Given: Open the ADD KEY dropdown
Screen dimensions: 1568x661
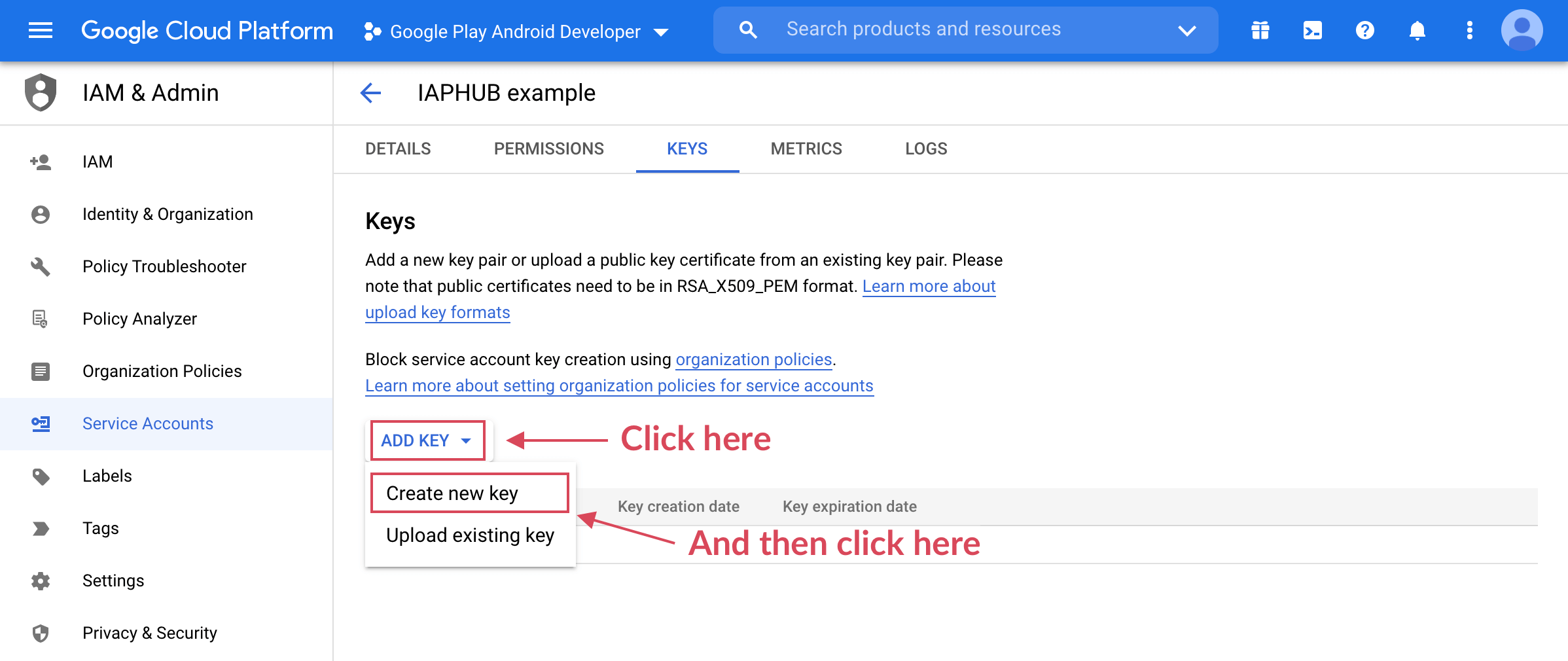Looking at the screenshot, I should [427, 440].
